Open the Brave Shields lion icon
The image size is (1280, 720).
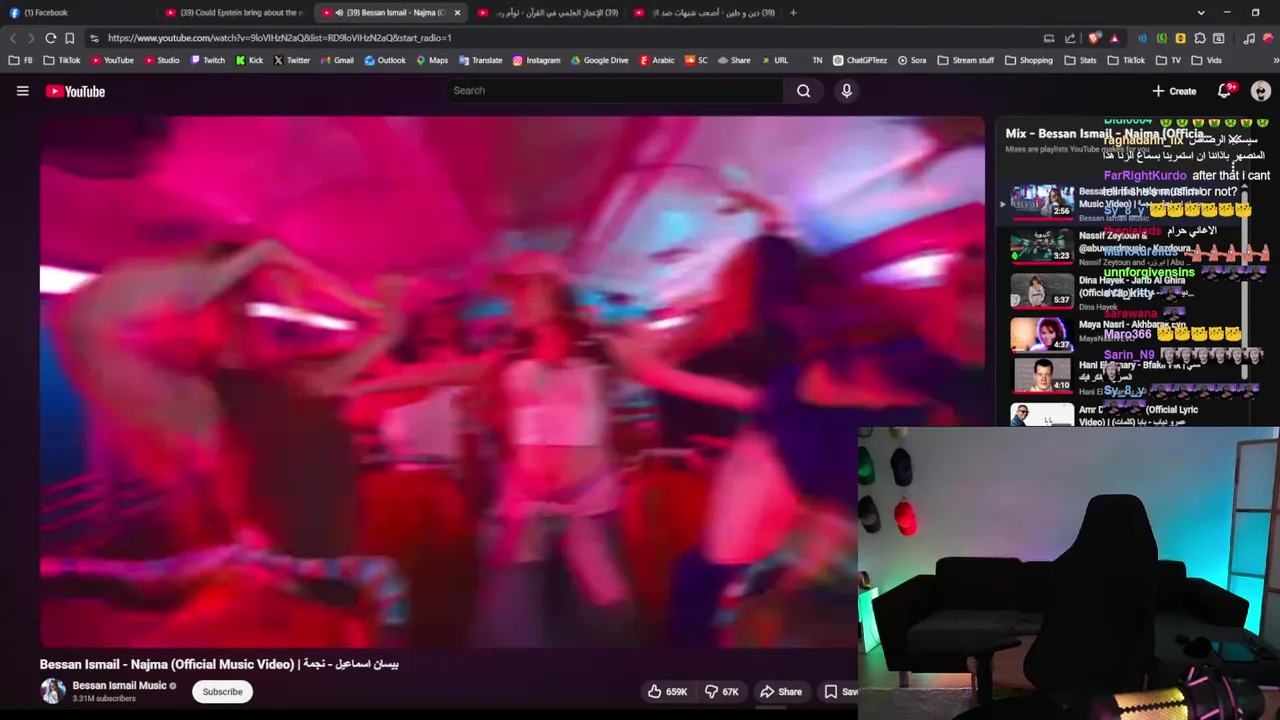point(1095,38)
